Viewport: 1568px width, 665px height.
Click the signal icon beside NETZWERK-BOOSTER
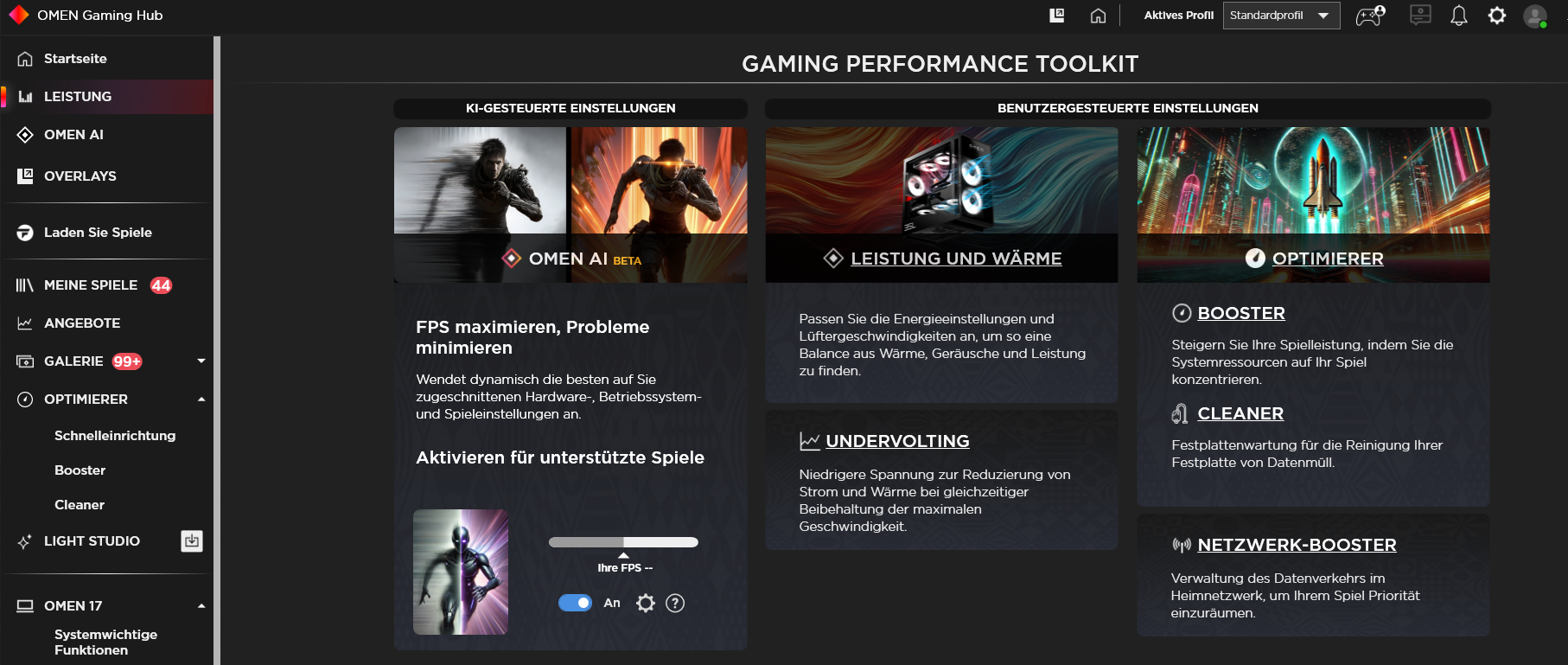click(x=1182, y=545)
